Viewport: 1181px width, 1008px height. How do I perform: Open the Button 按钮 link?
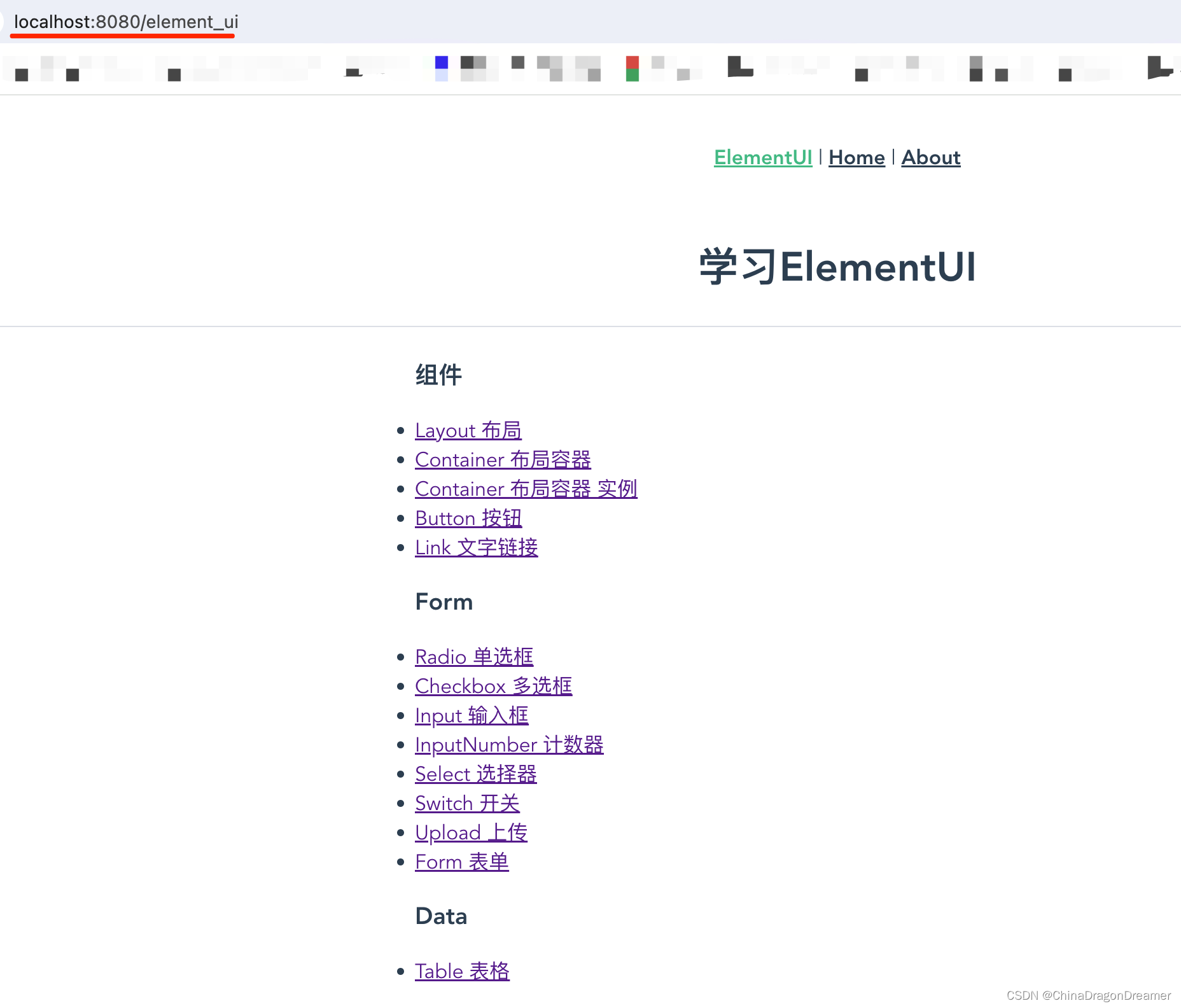coord(468,519)
